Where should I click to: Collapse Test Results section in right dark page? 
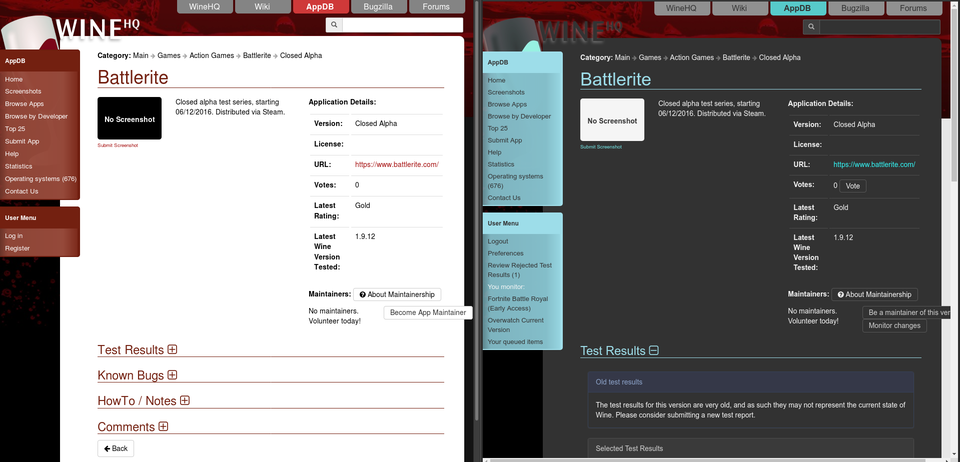click(x=654, y=351)
